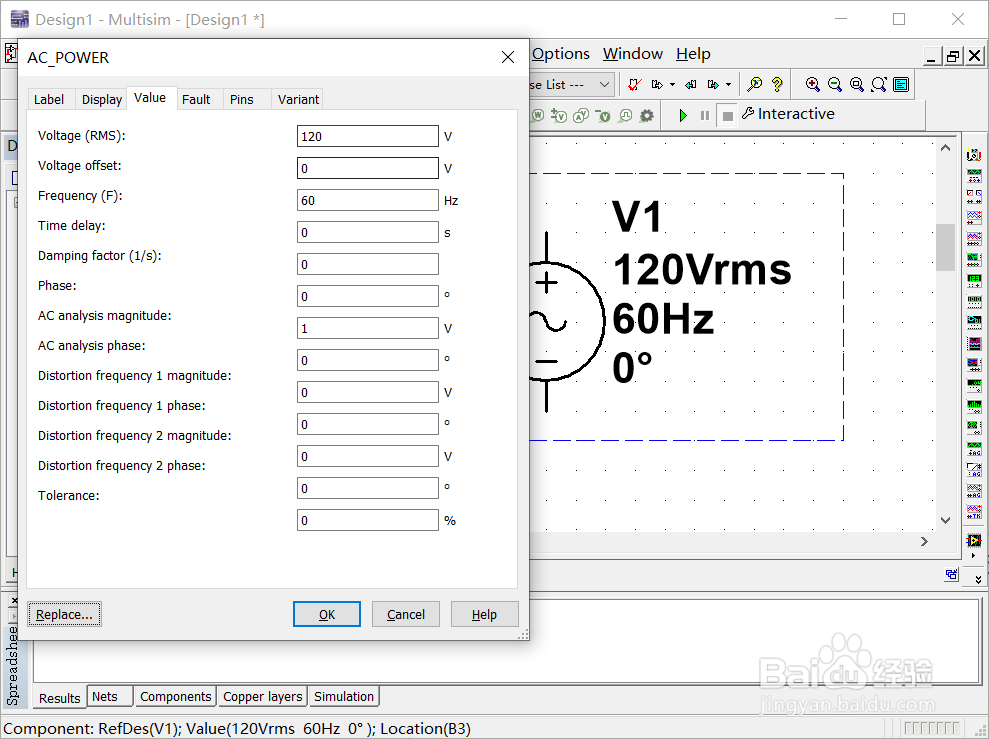
Task: Open the Options menu
Action: point(561,54)
